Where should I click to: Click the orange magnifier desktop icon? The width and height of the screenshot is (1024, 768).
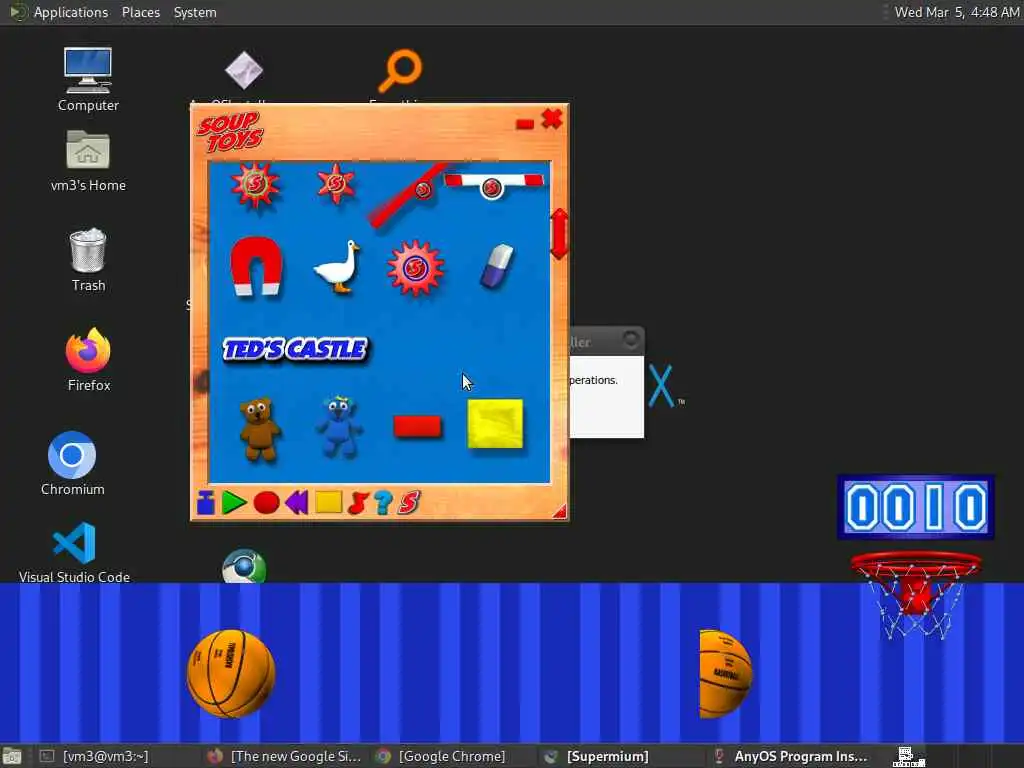tap(400, 71)
